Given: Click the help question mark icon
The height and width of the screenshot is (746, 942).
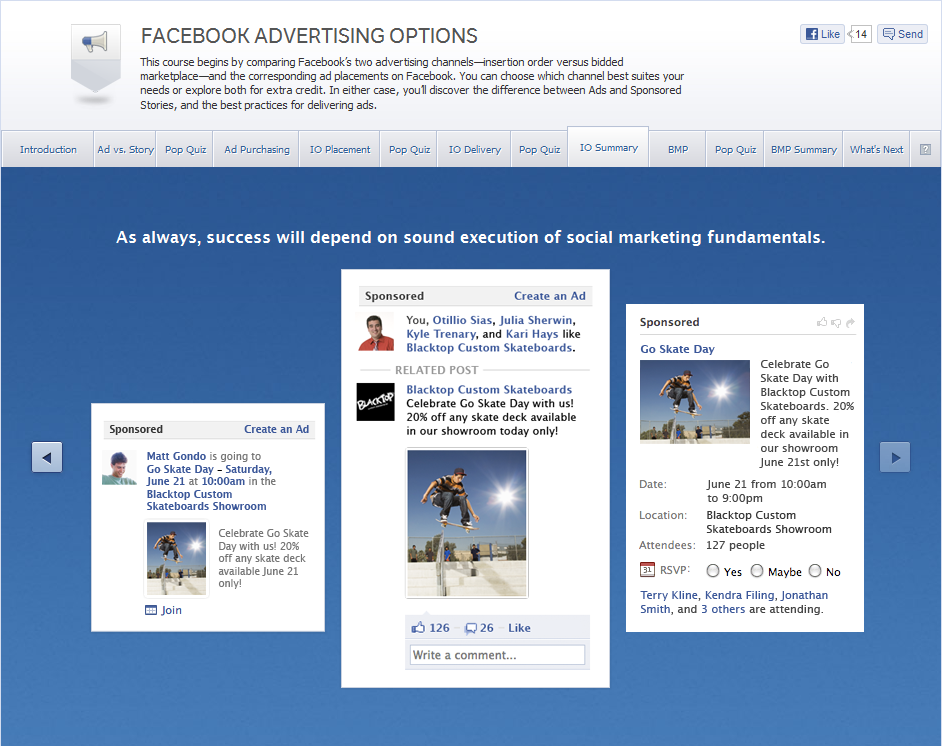Looking at the screenshot, I should tap(925, 150).
